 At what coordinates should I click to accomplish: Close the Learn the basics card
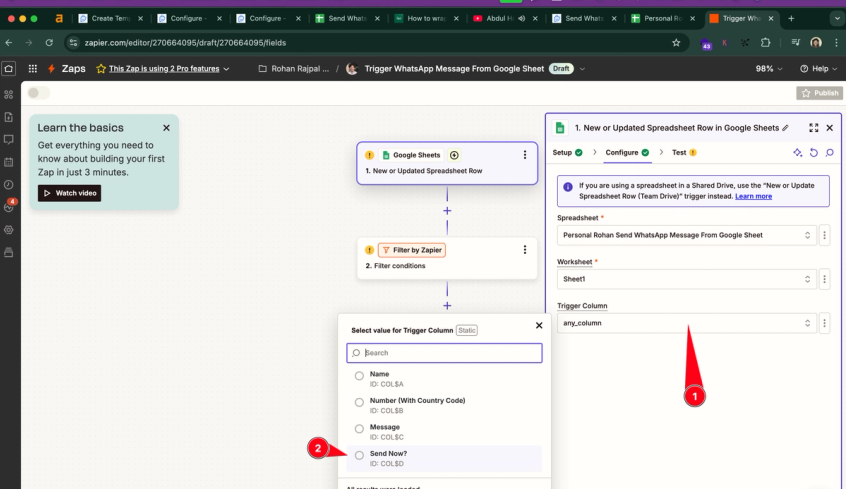tap(166, 128)
